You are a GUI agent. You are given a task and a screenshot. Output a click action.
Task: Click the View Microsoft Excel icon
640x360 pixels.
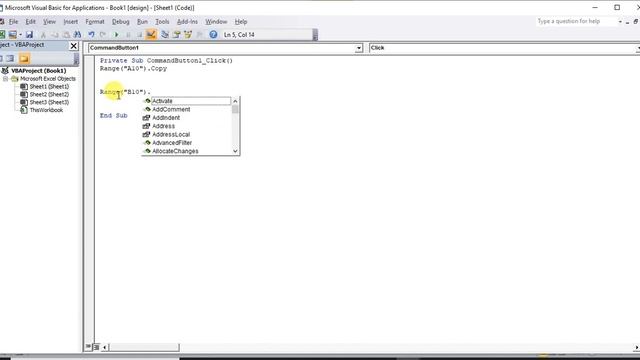coord(2,35)
